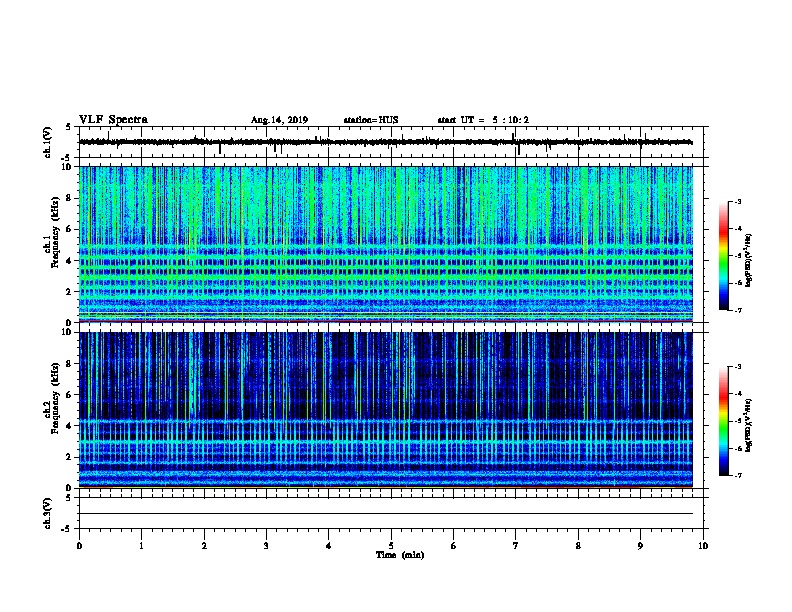The height and width of the screenshot is (612, 792).
Task: Click the "6" kHz tick on ch.1 frequency axis
Action: coord(70,229)
